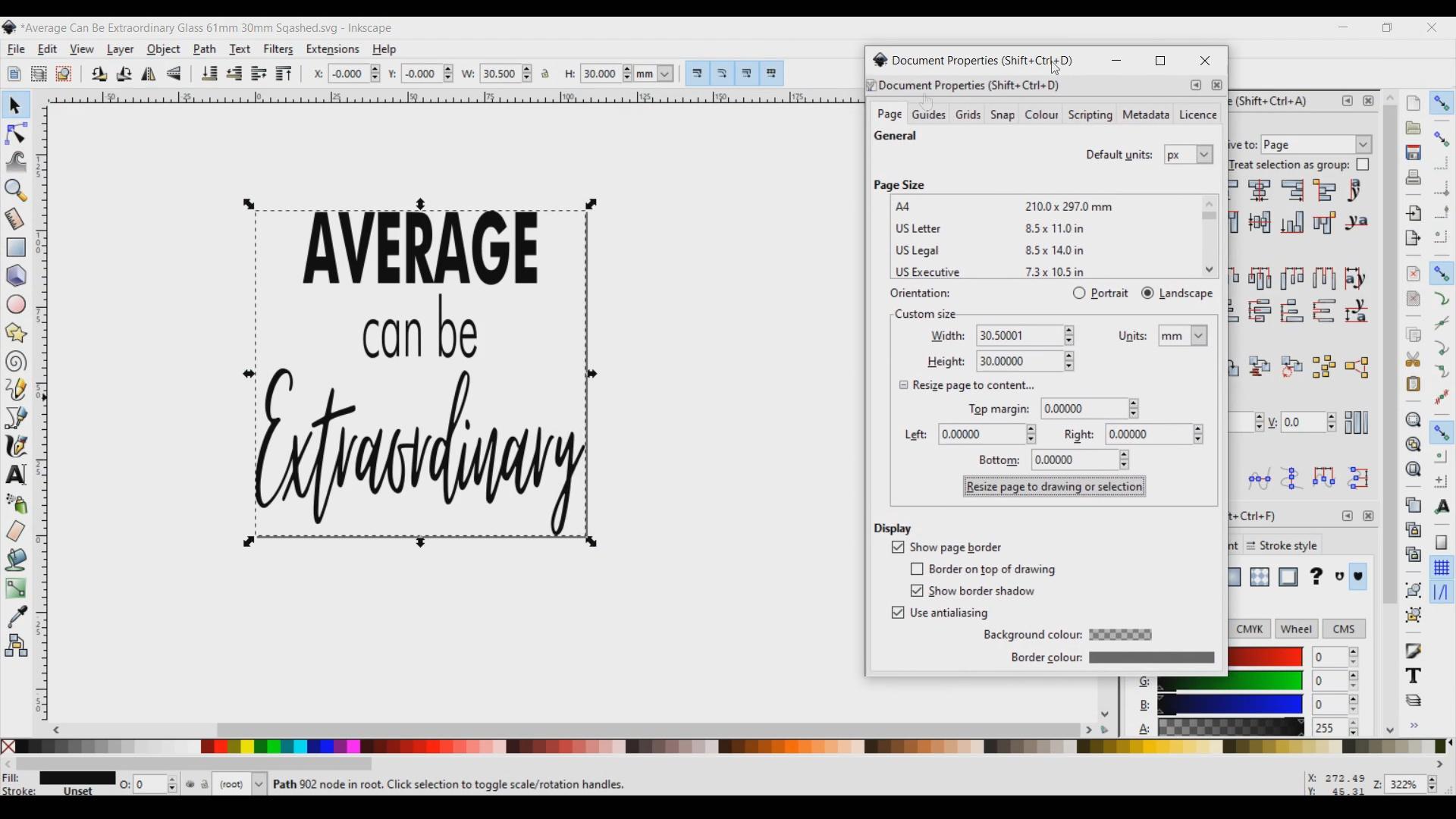Screen dimensions: 1456x819
Task: Click the CMYK colour mode button
Action: pos(1250,630)
